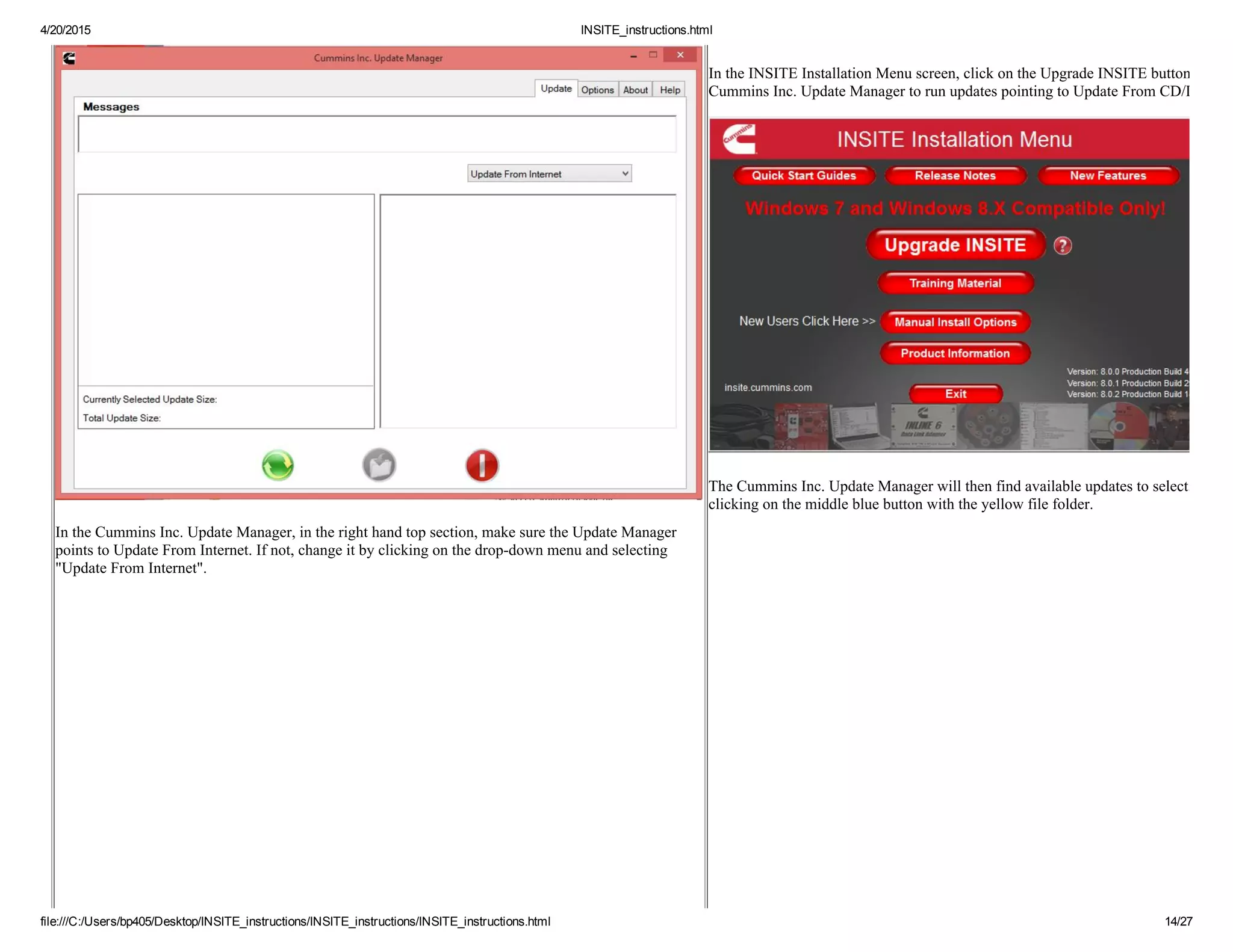
Task: Close the Update Manager window
Action: (680, 55)
